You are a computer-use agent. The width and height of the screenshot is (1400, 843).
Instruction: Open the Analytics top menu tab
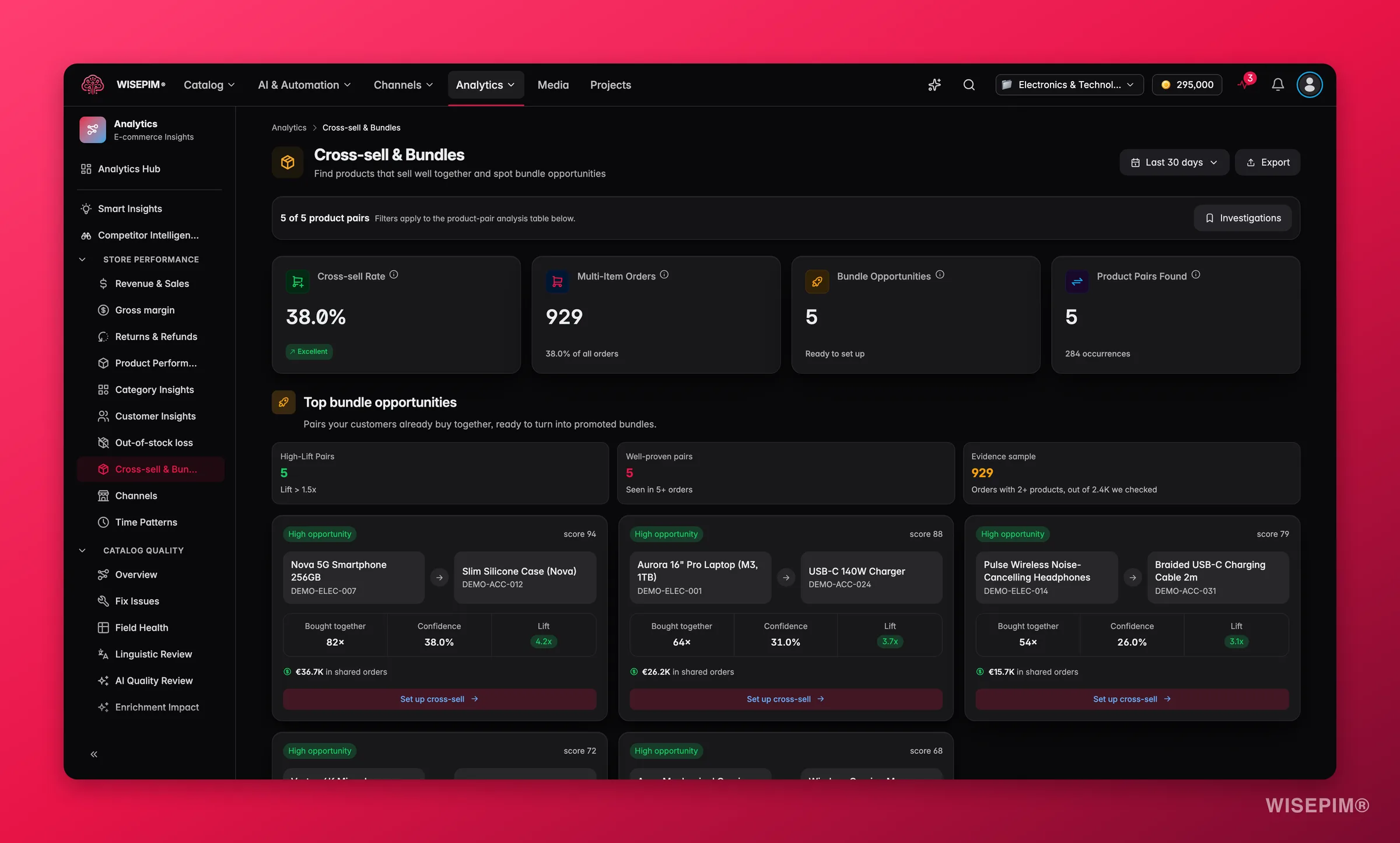tap(485, 85)
